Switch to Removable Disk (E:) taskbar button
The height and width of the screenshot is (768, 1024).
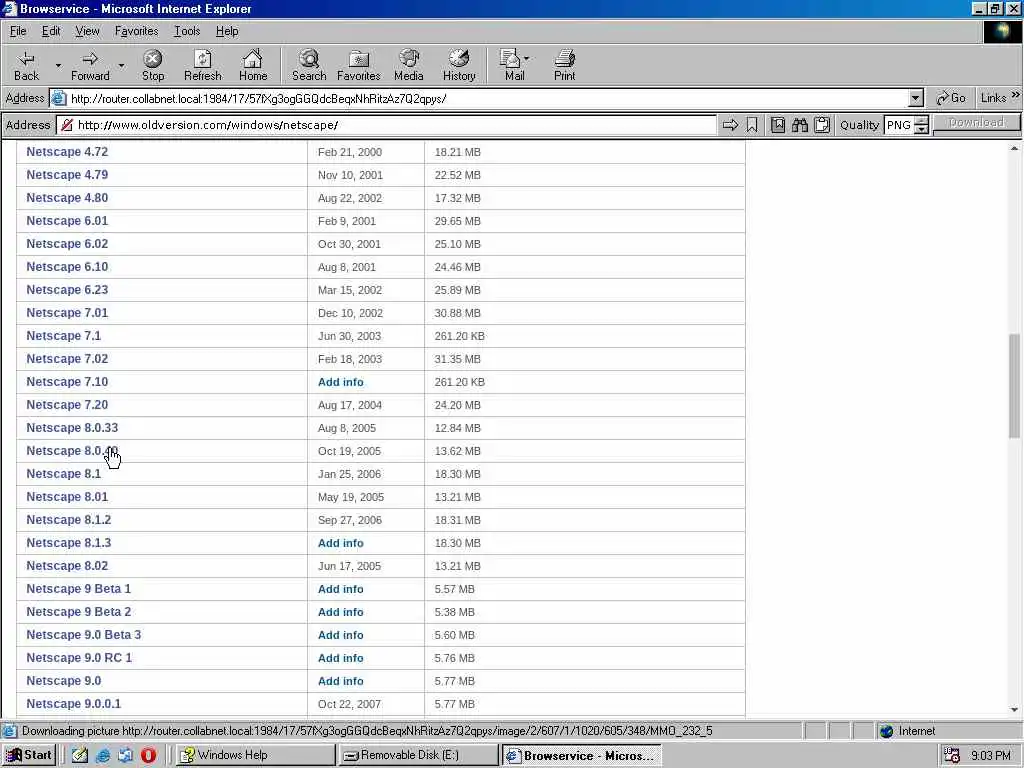click(x=419, y=755)
